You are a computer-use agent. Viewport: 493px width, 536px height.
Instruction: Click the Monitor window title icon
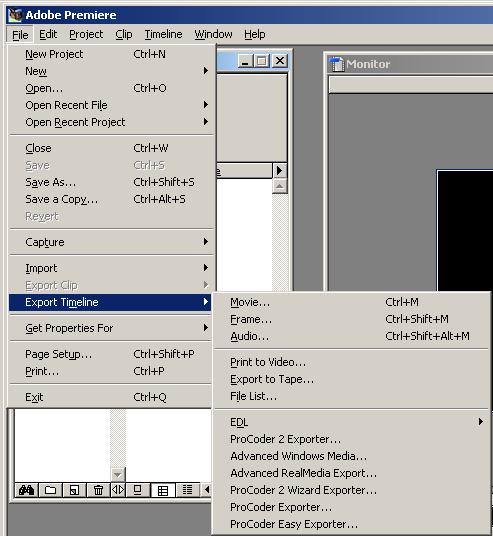coord(336,64)
